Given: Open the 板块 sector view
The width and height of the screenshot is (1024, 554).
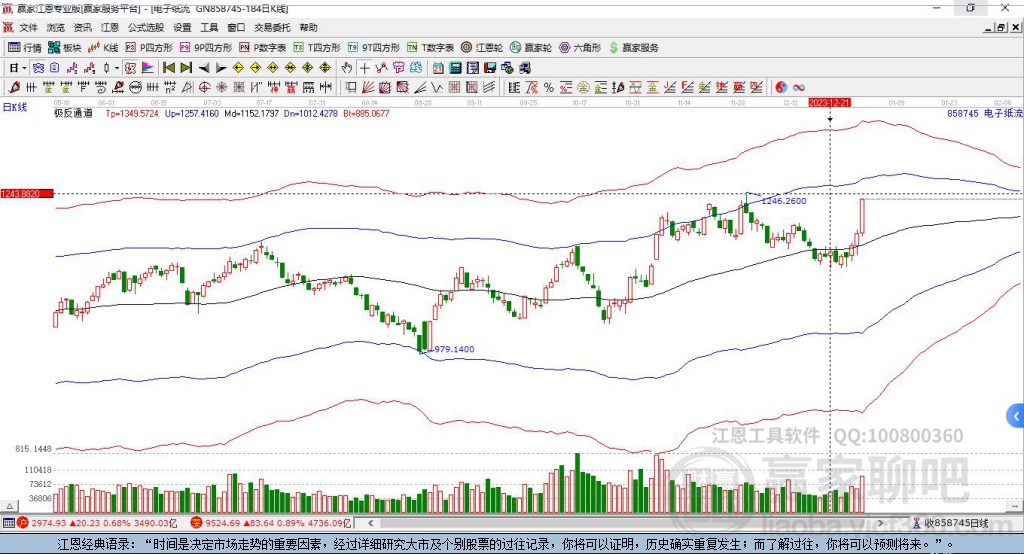Looking at the screenshot, I should [x=64, y=48].
